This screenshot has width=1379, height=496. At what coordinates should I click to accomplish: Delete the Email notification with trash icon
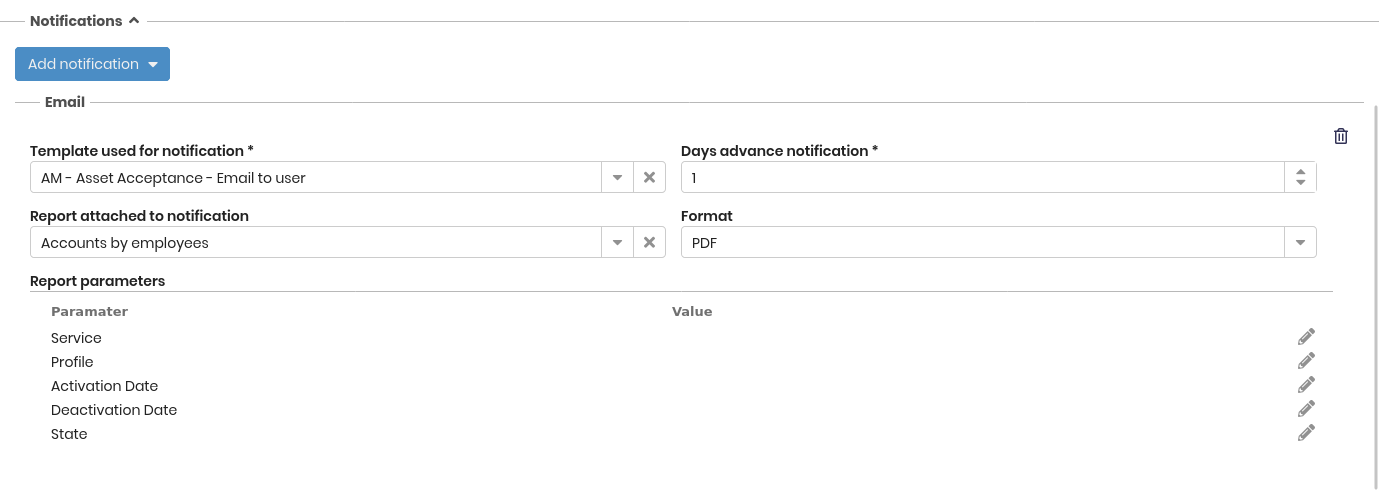click(1341, 136)
